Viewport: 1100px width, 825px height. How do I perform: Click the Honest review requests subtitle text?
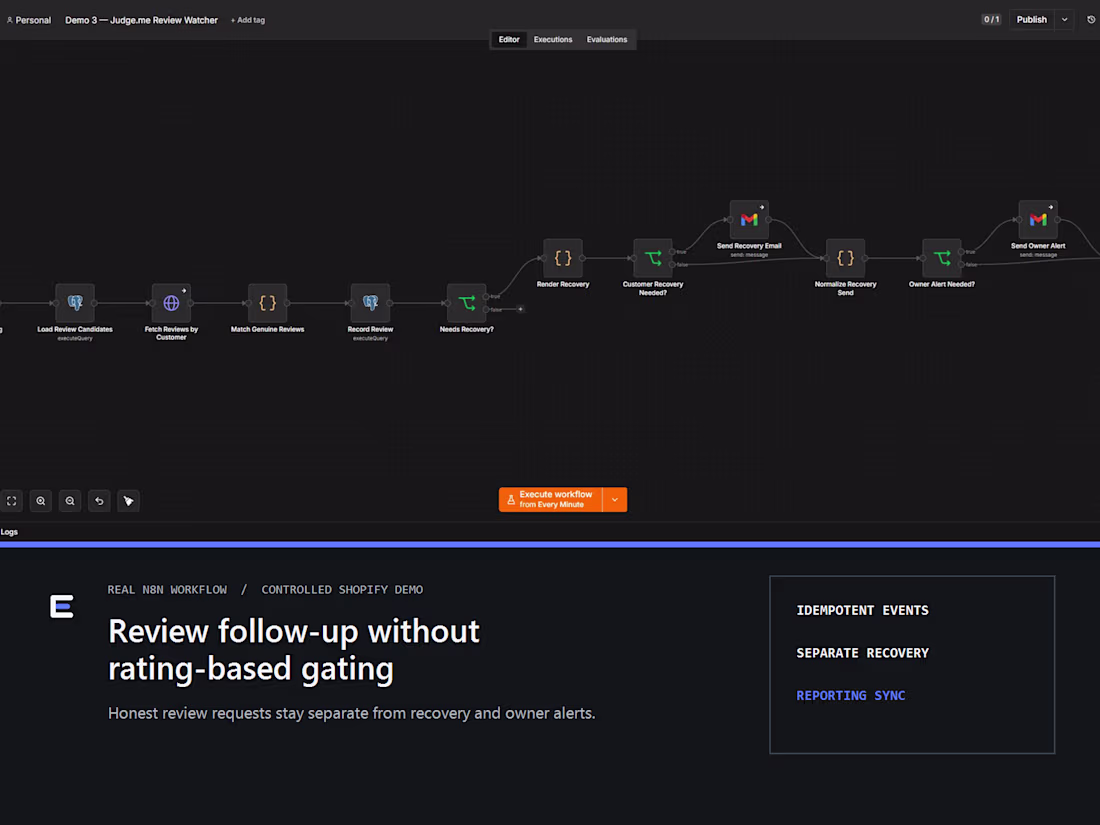pos(351,713)
